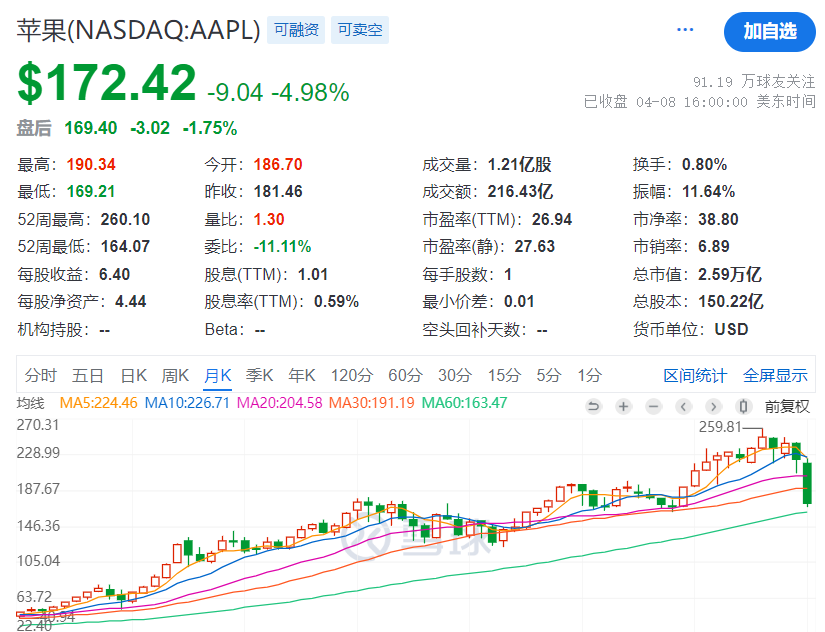
Task: Click the 今开 value 186.70
Action: 278,165
